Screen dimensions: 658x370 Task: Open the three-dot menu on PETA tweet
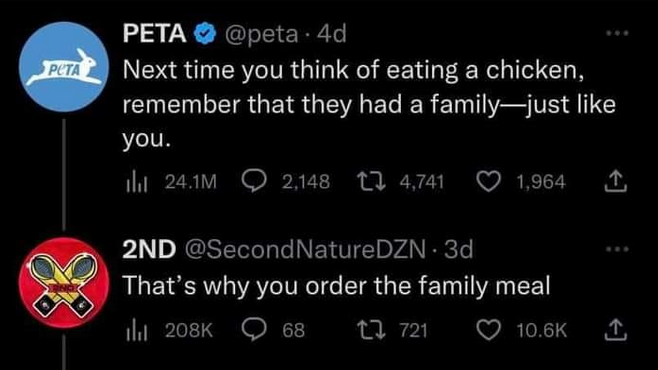(617, 33)
